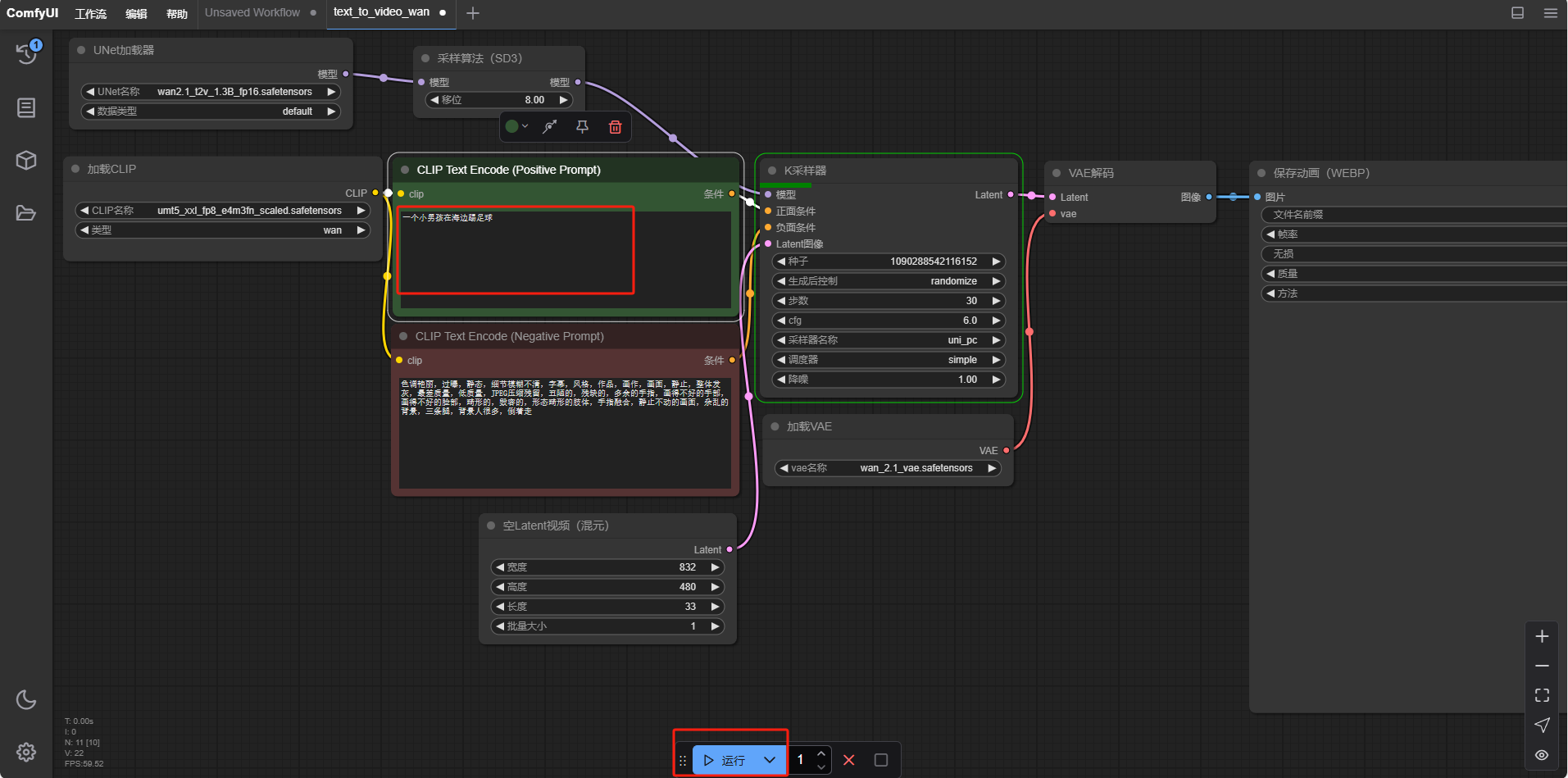Screen dimensions: 1568x778
Task: Switch to Unsaved Workflow tab
Action: click(252, 13)
